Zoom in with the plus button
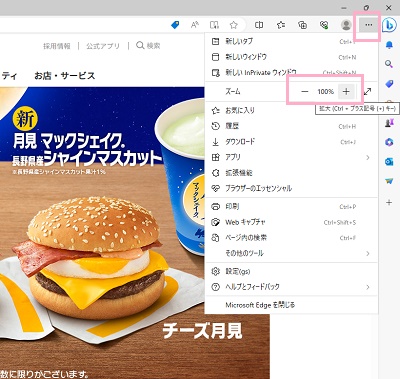Screen dimensions: 400x379 (346, 91)
